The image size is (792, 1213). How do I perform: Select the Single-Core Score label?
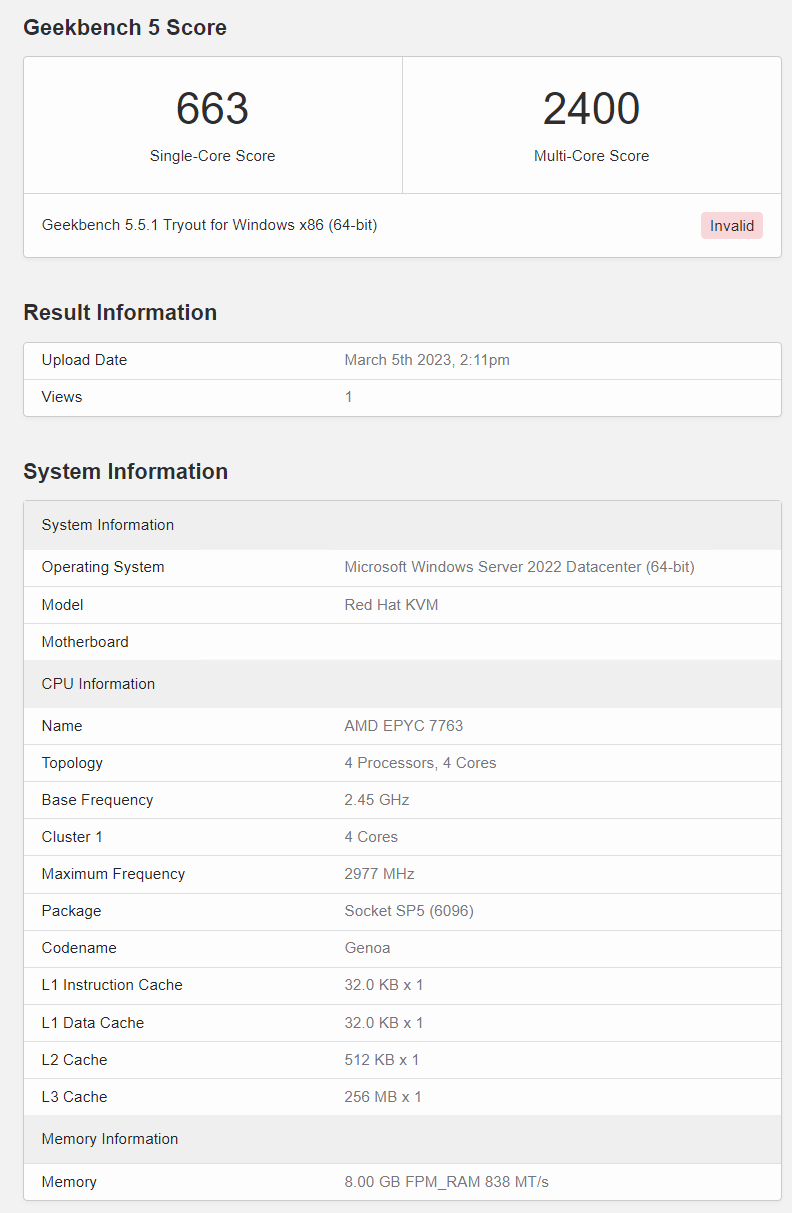tap(212, 156)
